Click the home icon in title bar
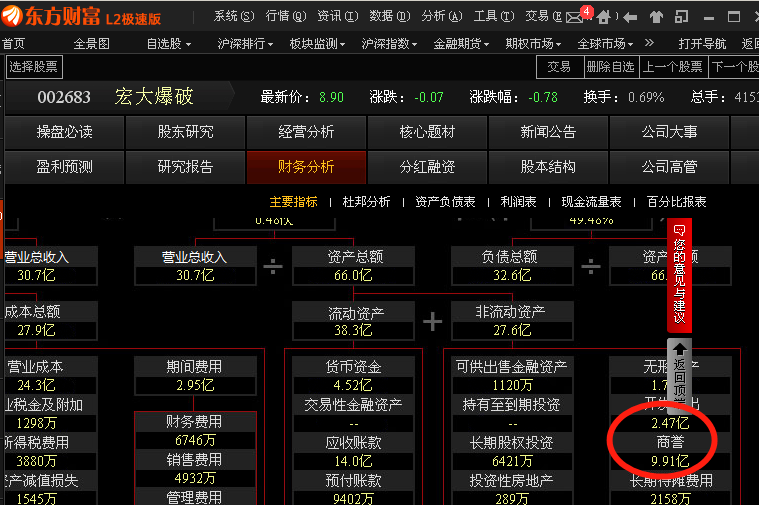 tap(603, 17)
